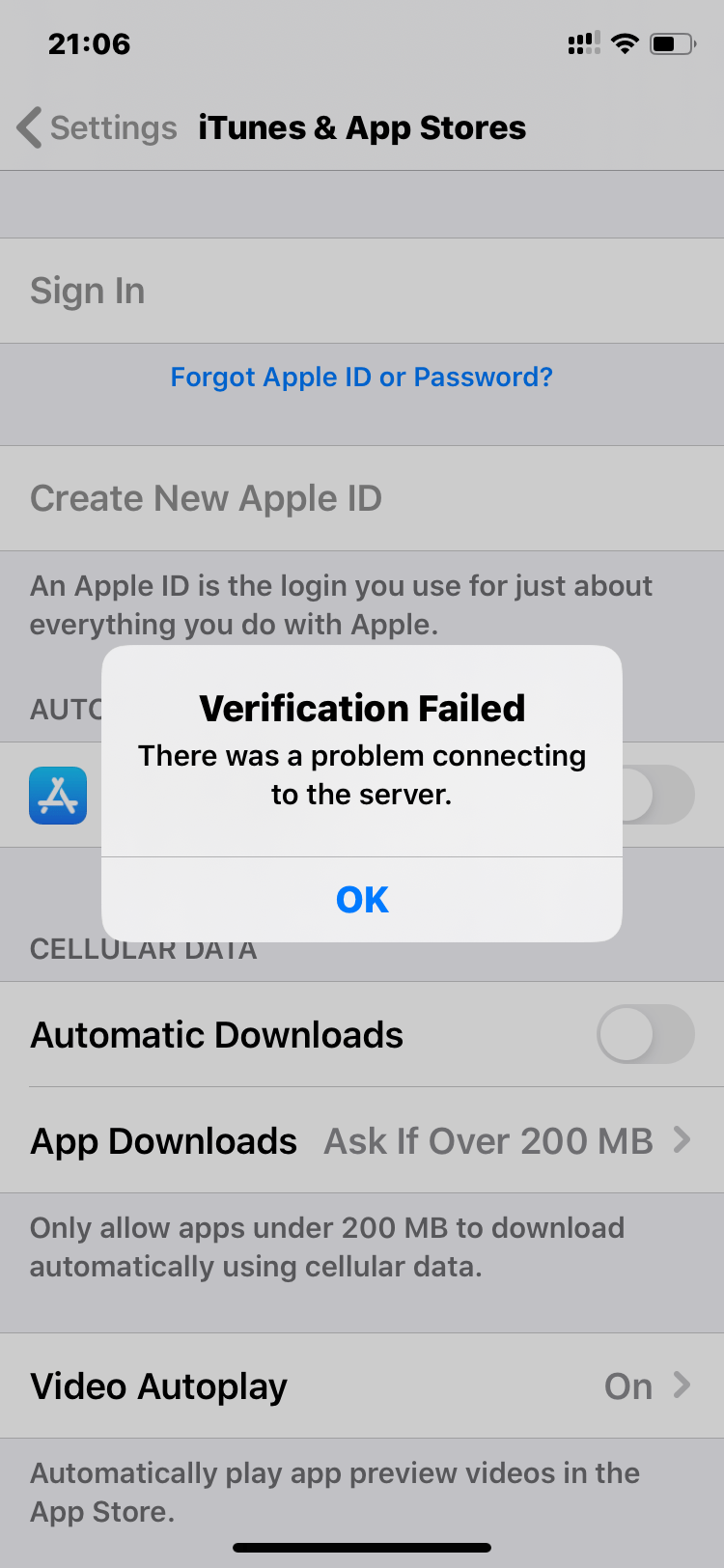The height and width of the screenshot is (1568, 724).
Task: Tap the Sign In row
Action: (x=362, y=291)
